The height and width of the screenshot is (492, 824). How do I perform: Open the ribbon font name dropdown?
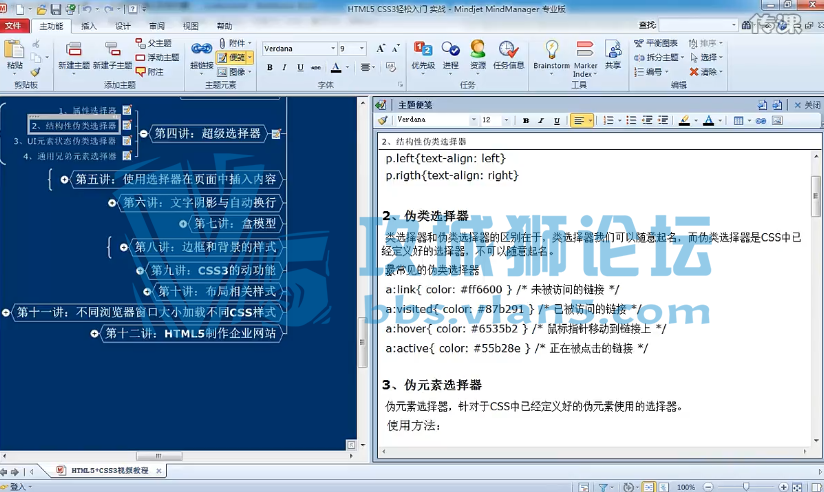coord(333,48)
